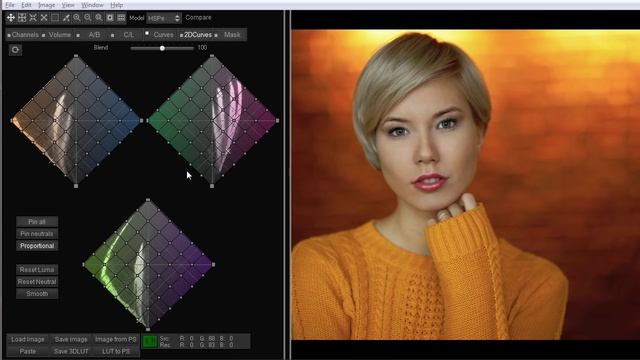The image size is (640, 360).
Task: Open the Image menu
Action: click(x=47, y=5)
